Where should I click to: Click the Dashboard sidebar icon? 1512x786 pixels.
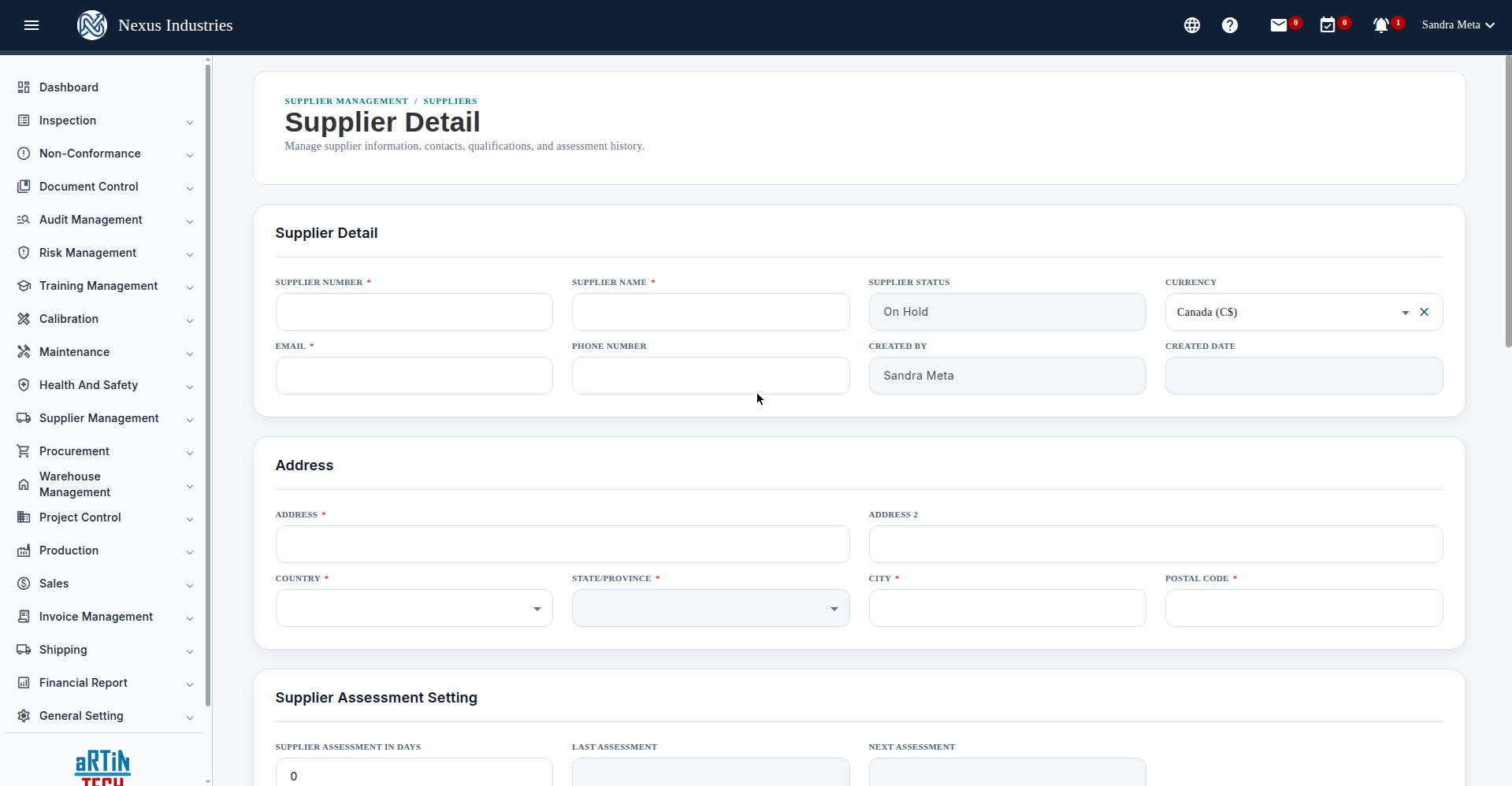[24, 87]
